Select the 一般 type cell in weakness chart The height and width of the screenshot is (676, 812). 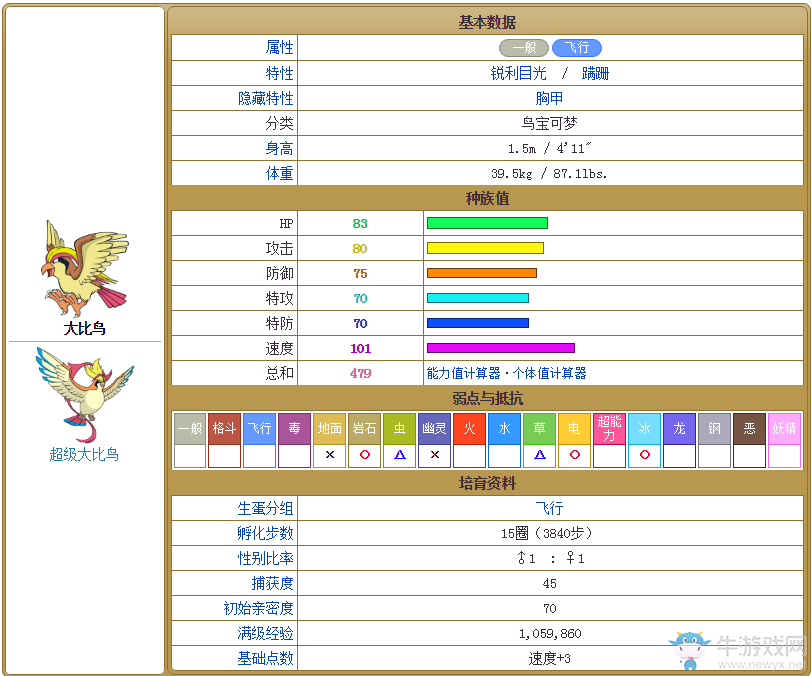pyautogui.click(x=190, y=428)
